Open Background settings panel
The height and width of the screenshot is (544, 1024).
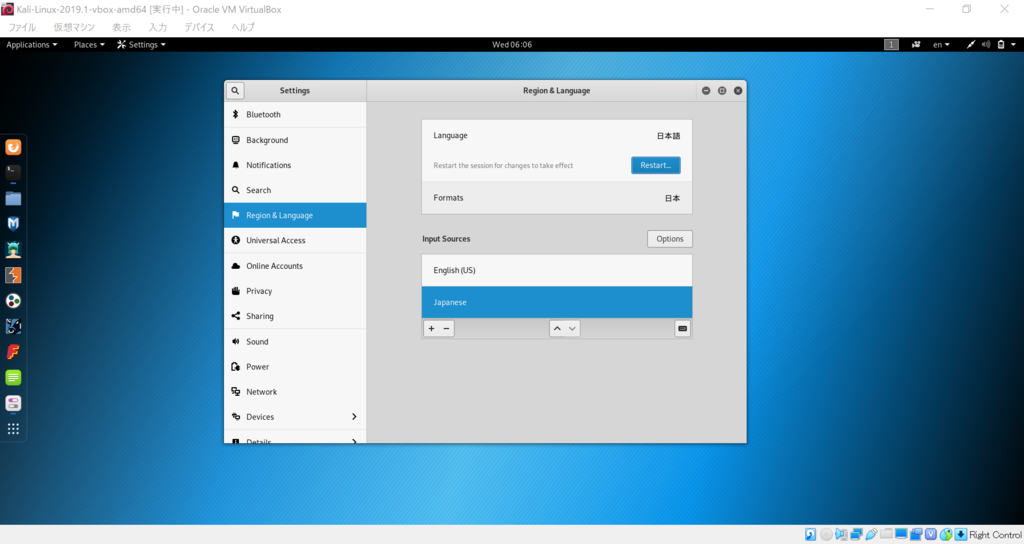point(295,140)
